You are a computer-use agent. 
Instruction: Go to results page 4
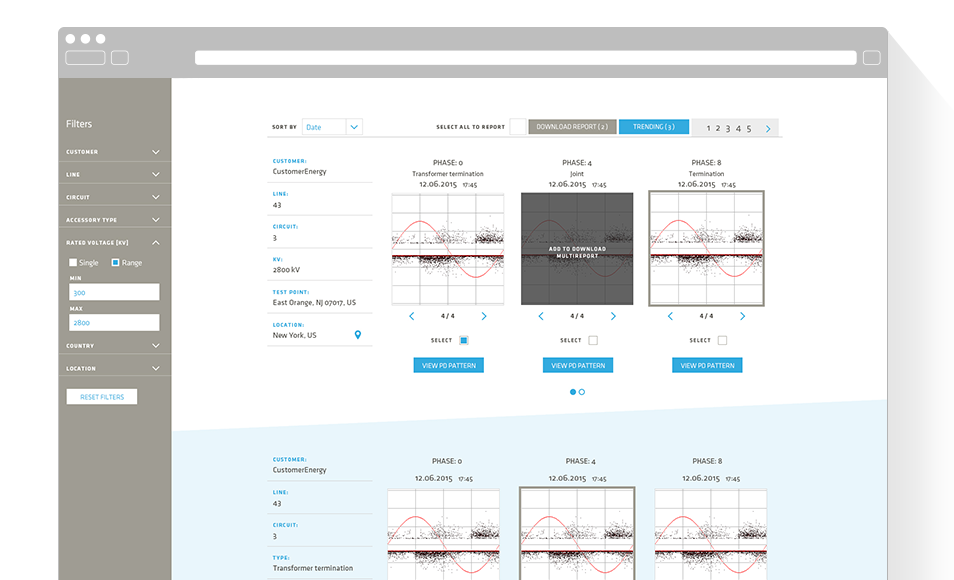coord(738,128)
